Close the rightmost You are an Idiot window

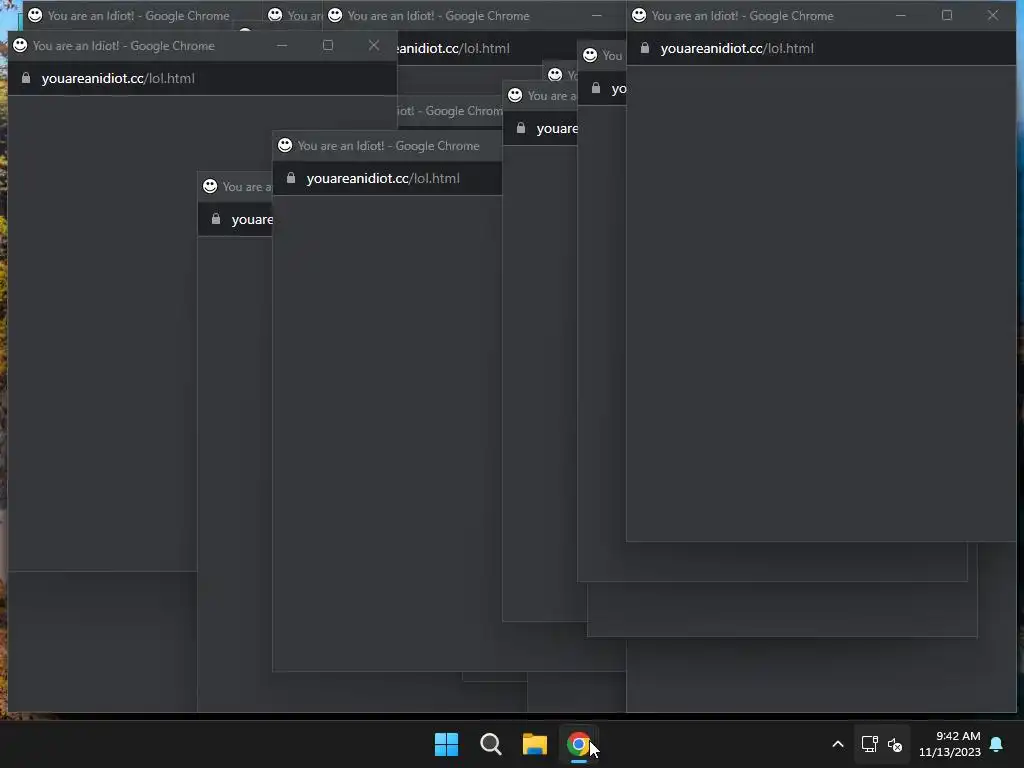click(x=993, y=15)
